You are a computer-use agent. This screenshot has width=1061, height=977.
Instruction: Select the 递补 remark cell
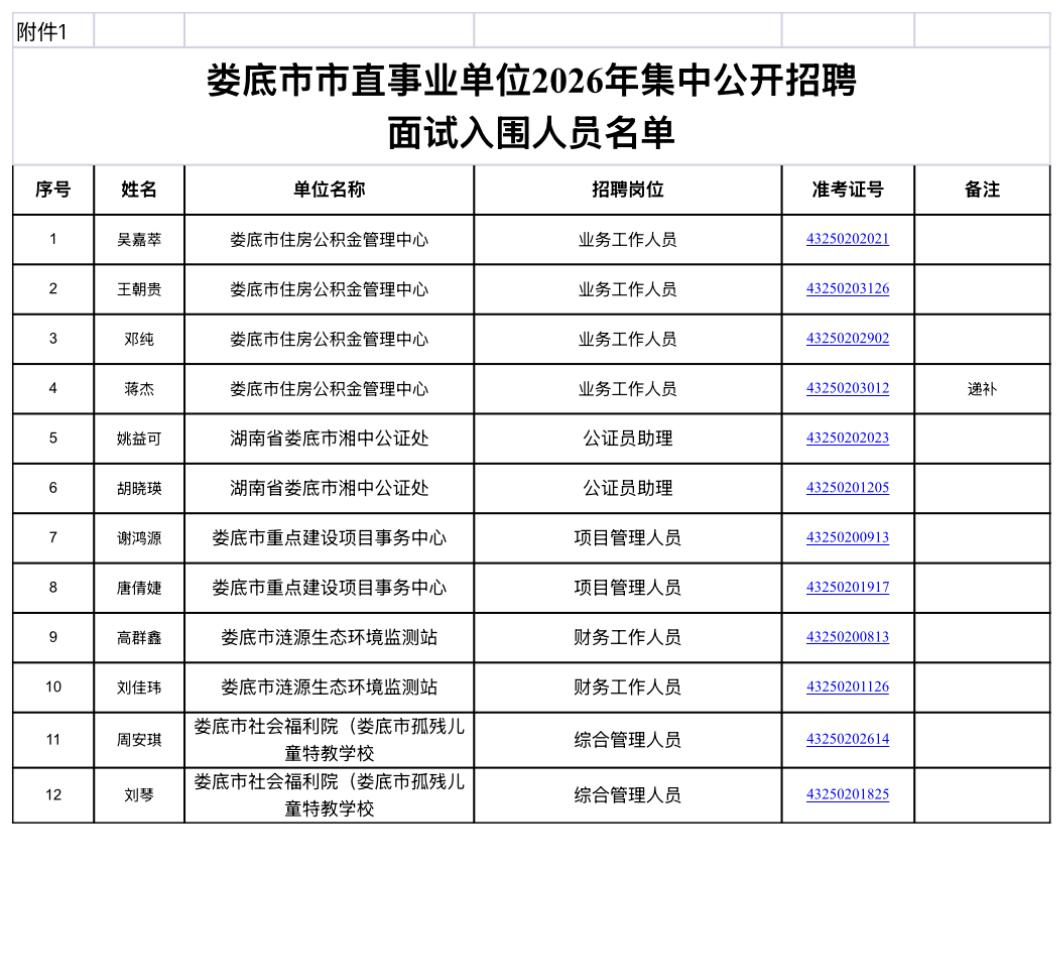pos(982,389)
